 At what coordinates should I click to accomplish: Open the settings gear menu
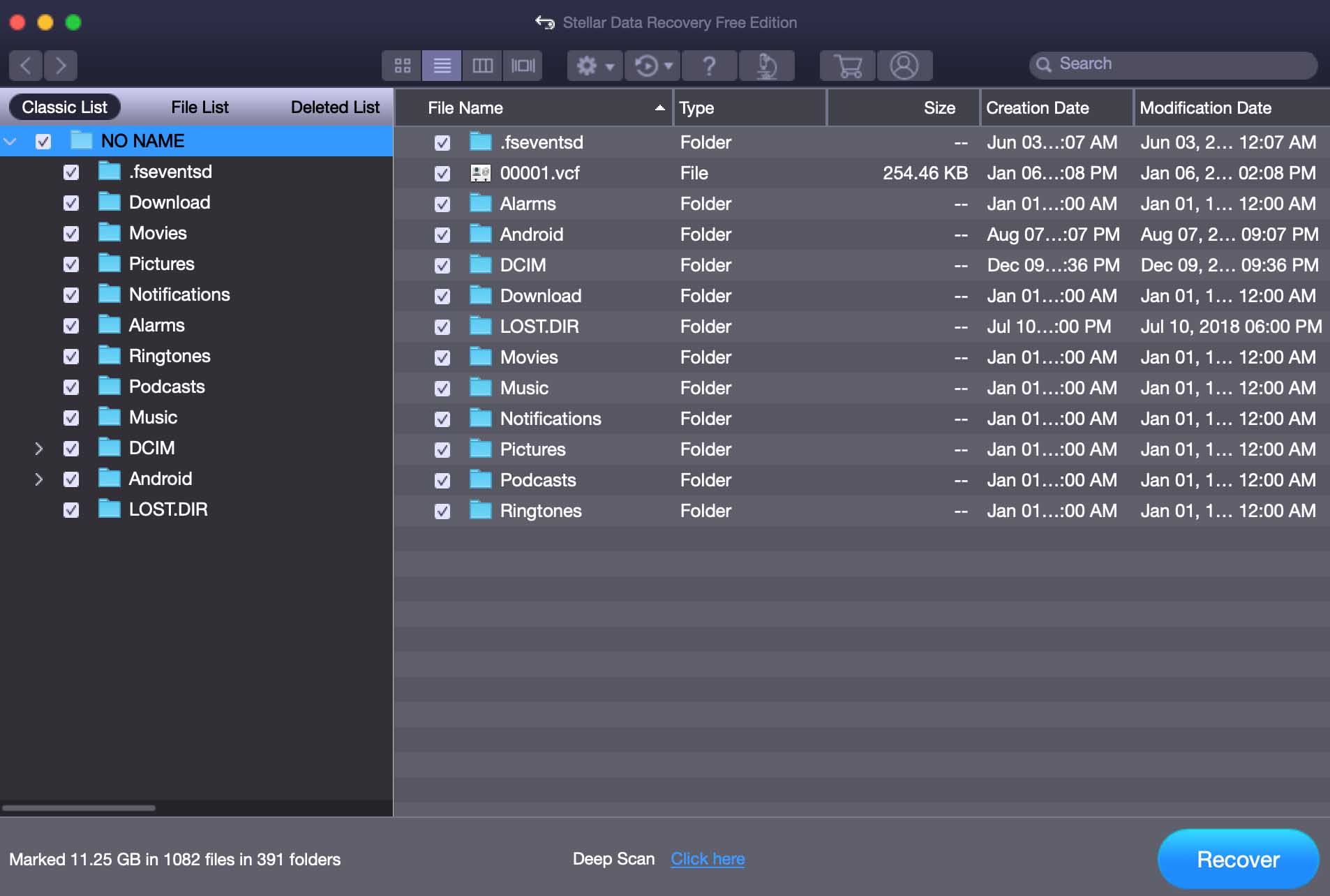595,66
